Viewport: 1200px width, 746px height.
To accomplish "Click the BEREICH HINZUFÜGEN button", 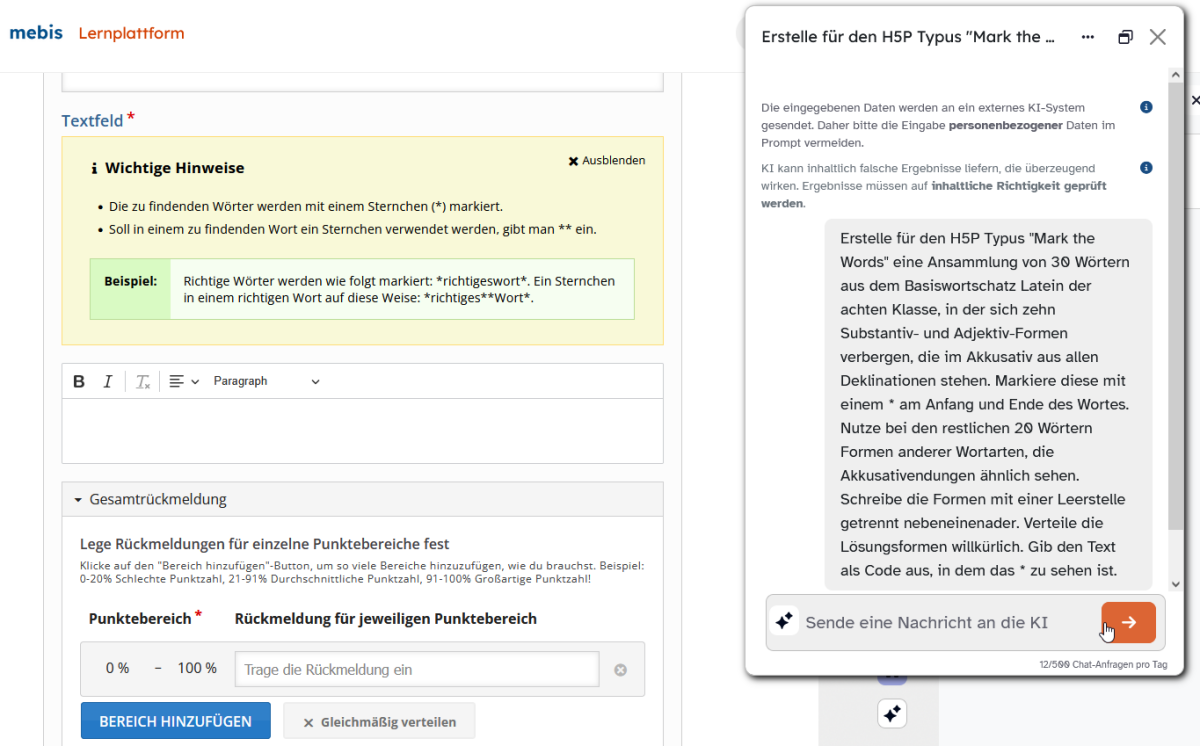I will tap(175, 721).
